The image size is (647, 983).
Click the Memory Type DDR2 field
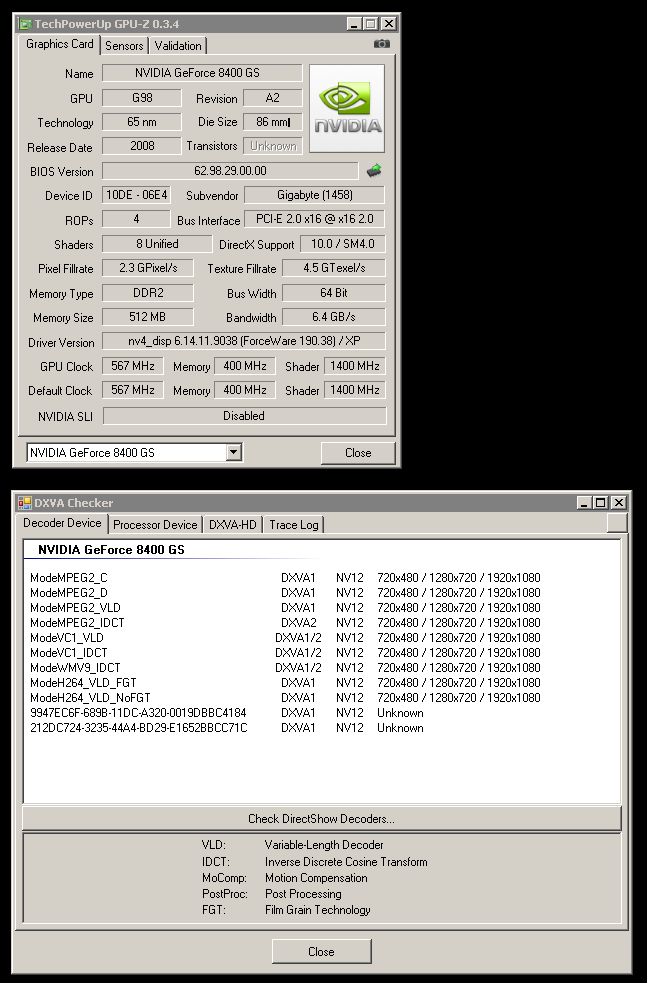[x=147, y=293]
